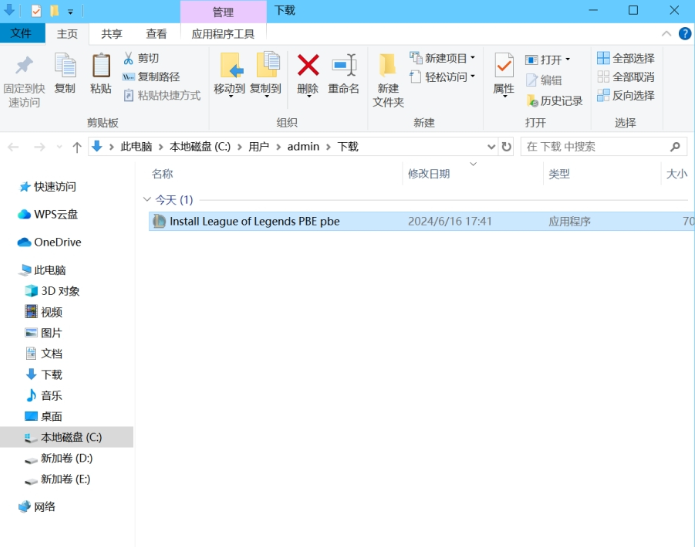Open Quick access (快速访问) in the sidebar
The height and width of the screenshot is (547, 697).
tap(48, 187)
